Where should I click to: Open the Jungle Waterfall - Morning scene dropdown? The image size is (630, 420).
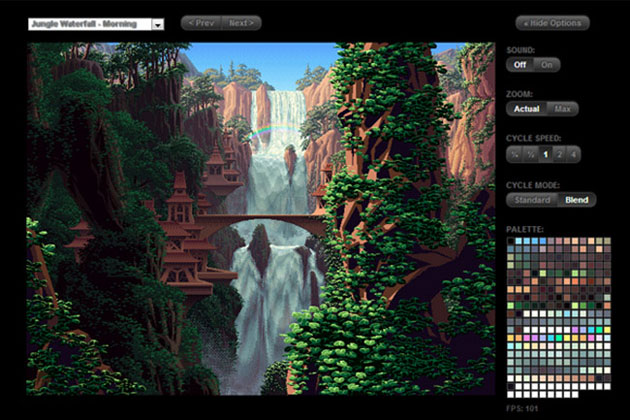click(96, 24)
